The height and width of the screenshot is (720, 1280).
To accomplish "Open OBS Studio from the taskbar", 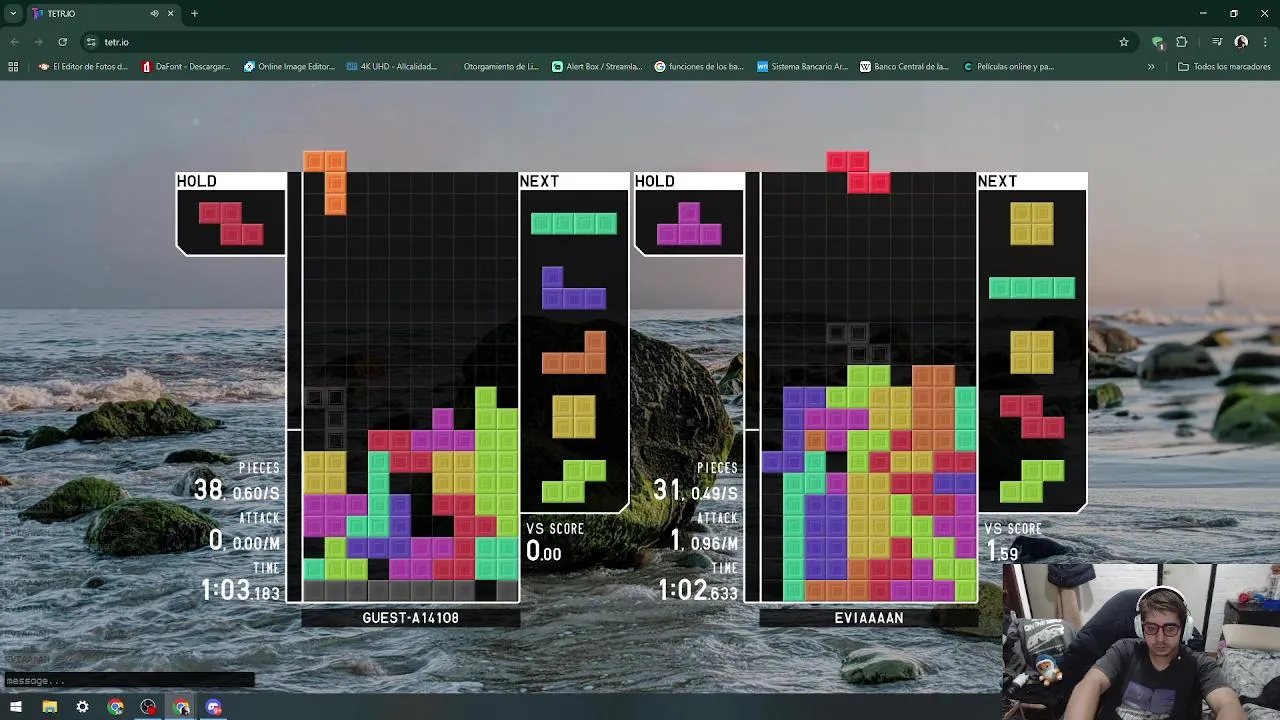I will 148,707.
